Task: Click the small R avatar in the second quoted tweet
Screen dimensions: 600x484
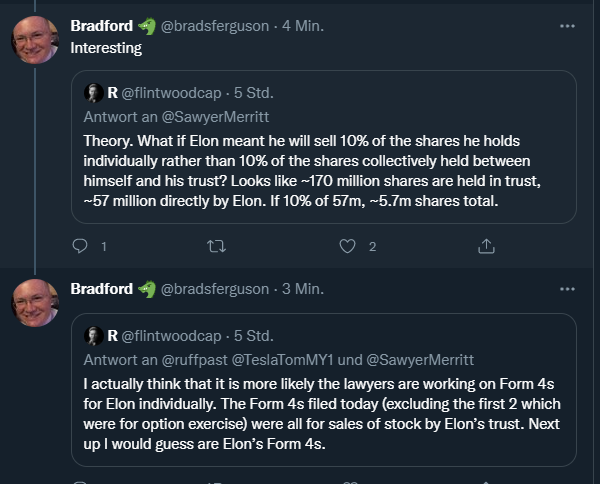Action: click(94, 336)
